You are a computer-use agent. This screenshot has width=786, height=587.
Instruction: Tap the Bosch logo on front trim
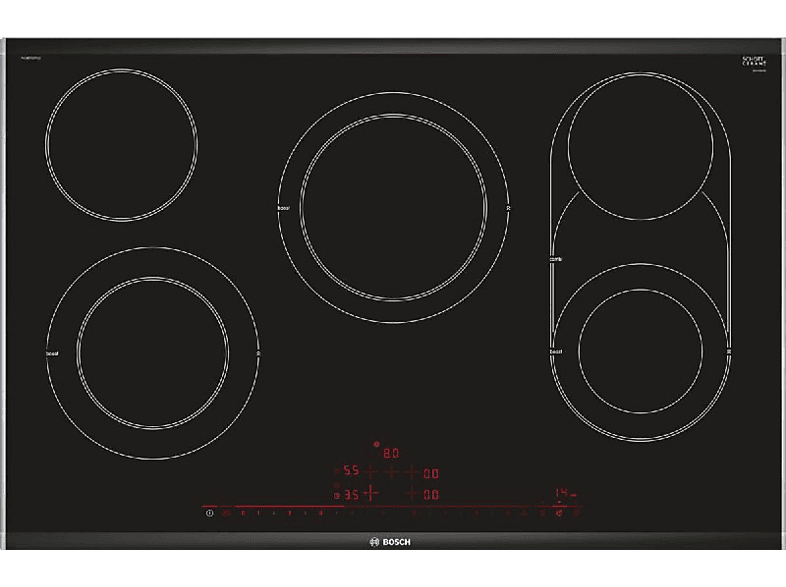(392, 541)
